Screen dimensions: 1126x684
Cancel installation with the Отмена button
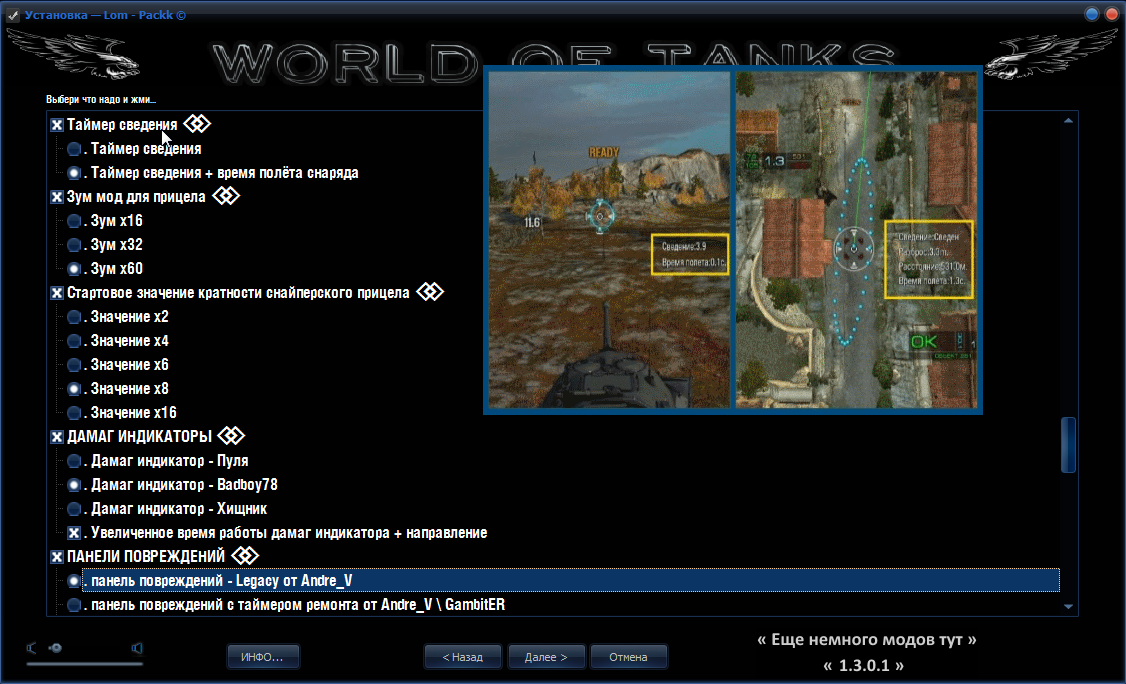(628, 657)
